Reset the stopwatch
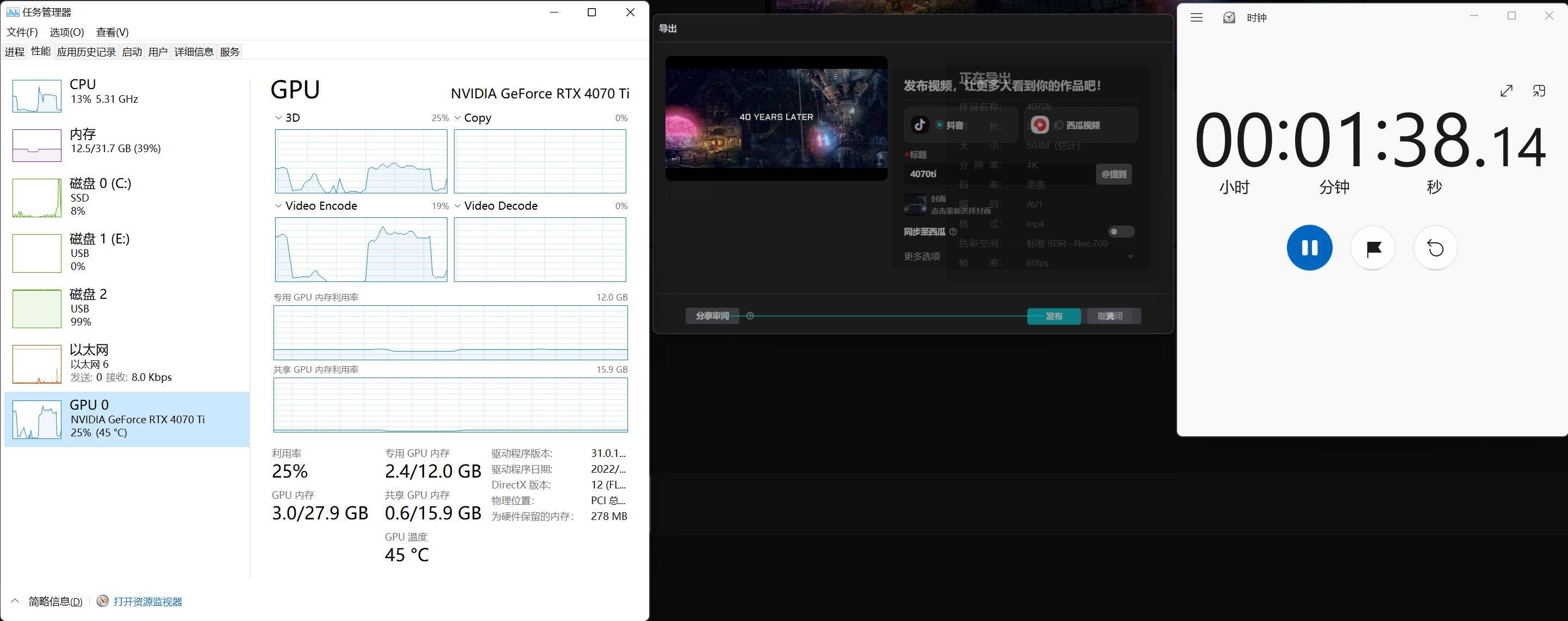The width and height of the screenshot is (1568, 621). pyautogui.click(x=1435, y=248)
